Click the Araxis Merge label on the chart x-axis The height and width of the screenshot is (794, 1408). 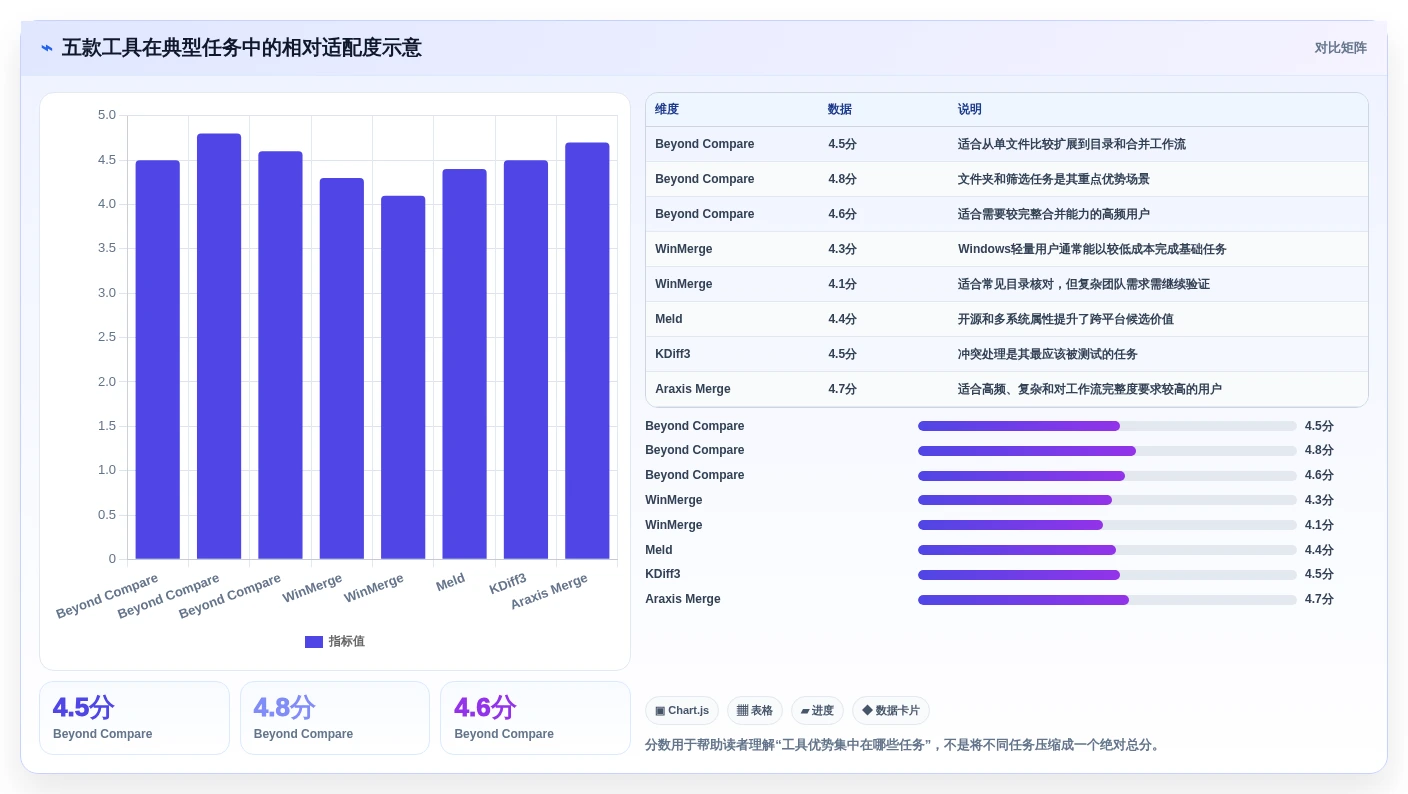(548, 592)
